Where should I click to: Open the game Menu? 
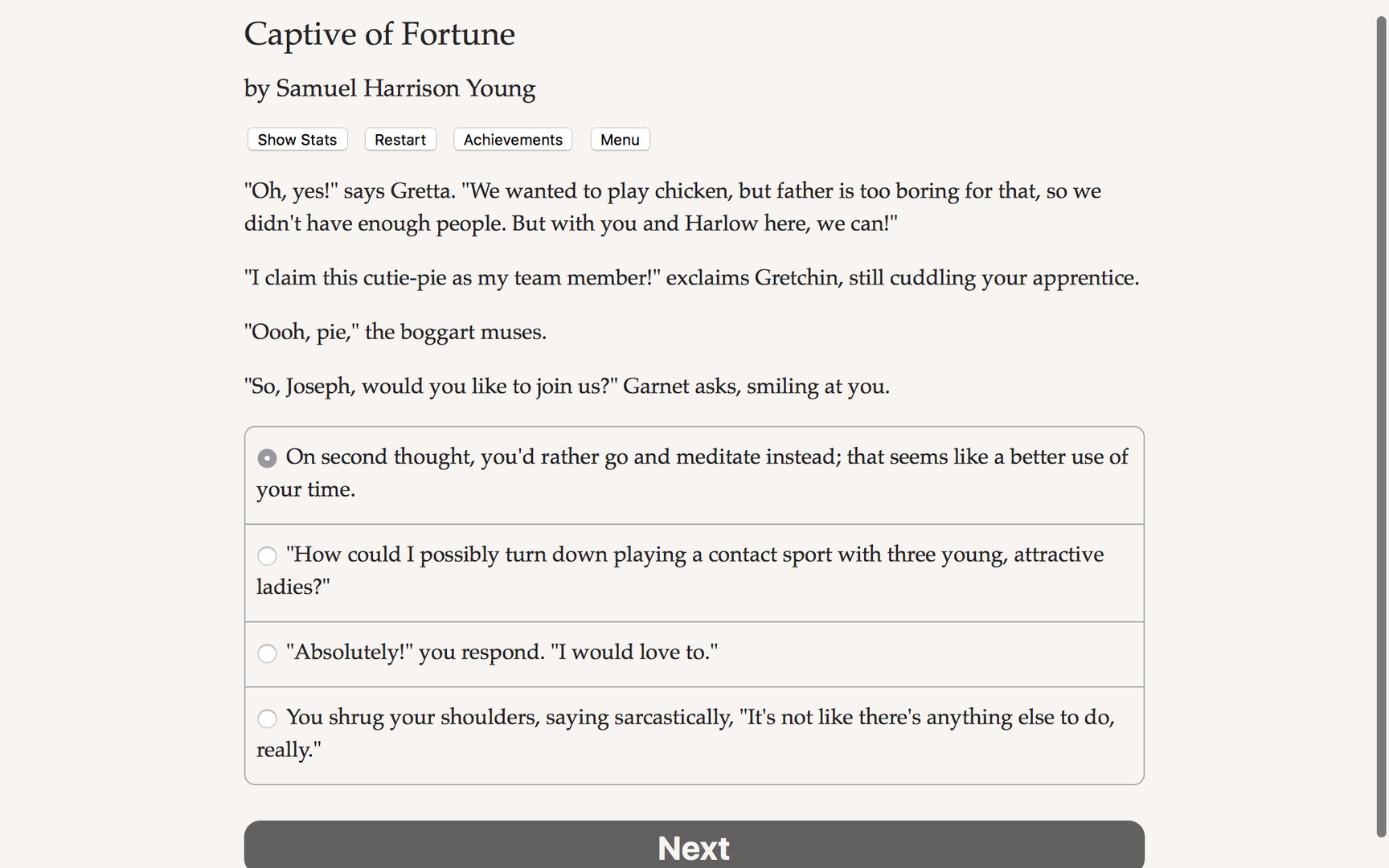619,139
